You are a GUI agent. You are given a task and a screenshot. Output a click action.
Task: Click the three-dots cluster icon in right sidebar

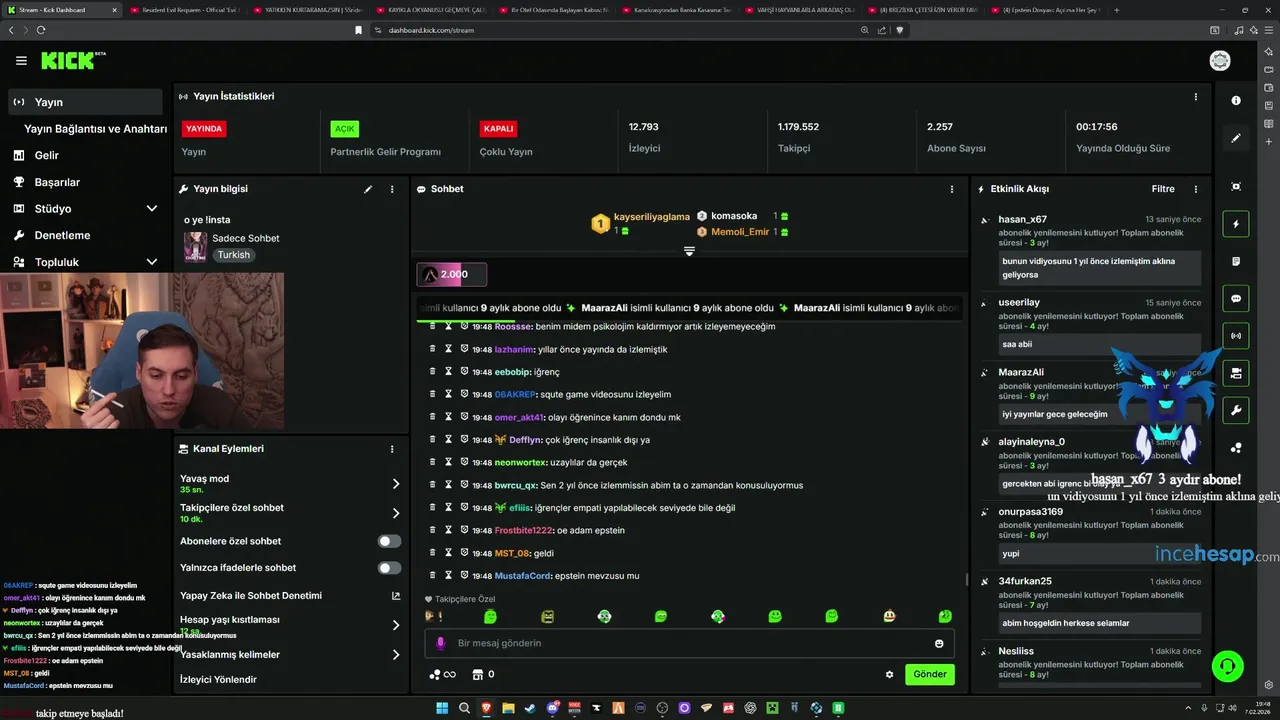point(1236,448)
